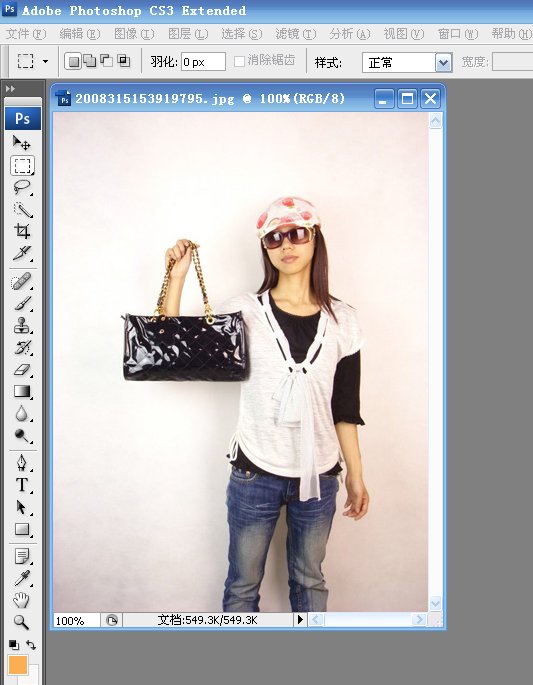The height and width of the screenshot is (685, 533).
Task: Select the Healing Brush tool
Action: [22, 281]
